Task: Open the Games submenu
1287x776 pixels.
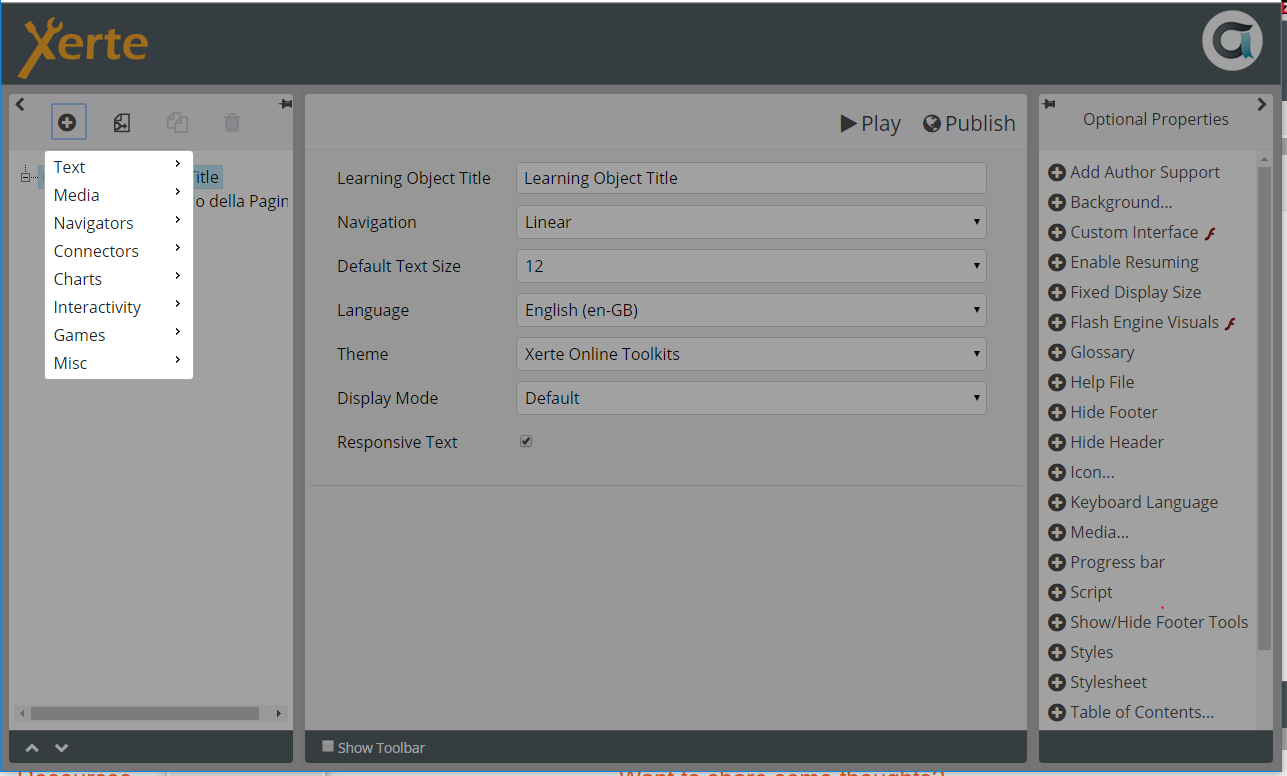Action: click(x=118, y=335)
